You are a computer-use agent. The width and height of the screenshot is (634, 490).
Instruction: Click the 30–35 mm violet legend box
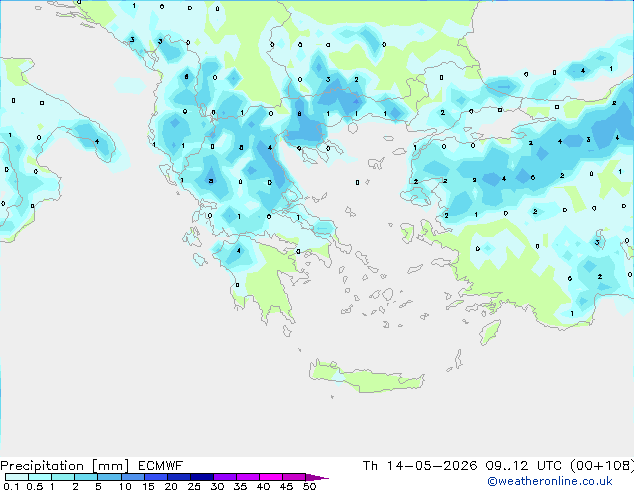point(224,477)
